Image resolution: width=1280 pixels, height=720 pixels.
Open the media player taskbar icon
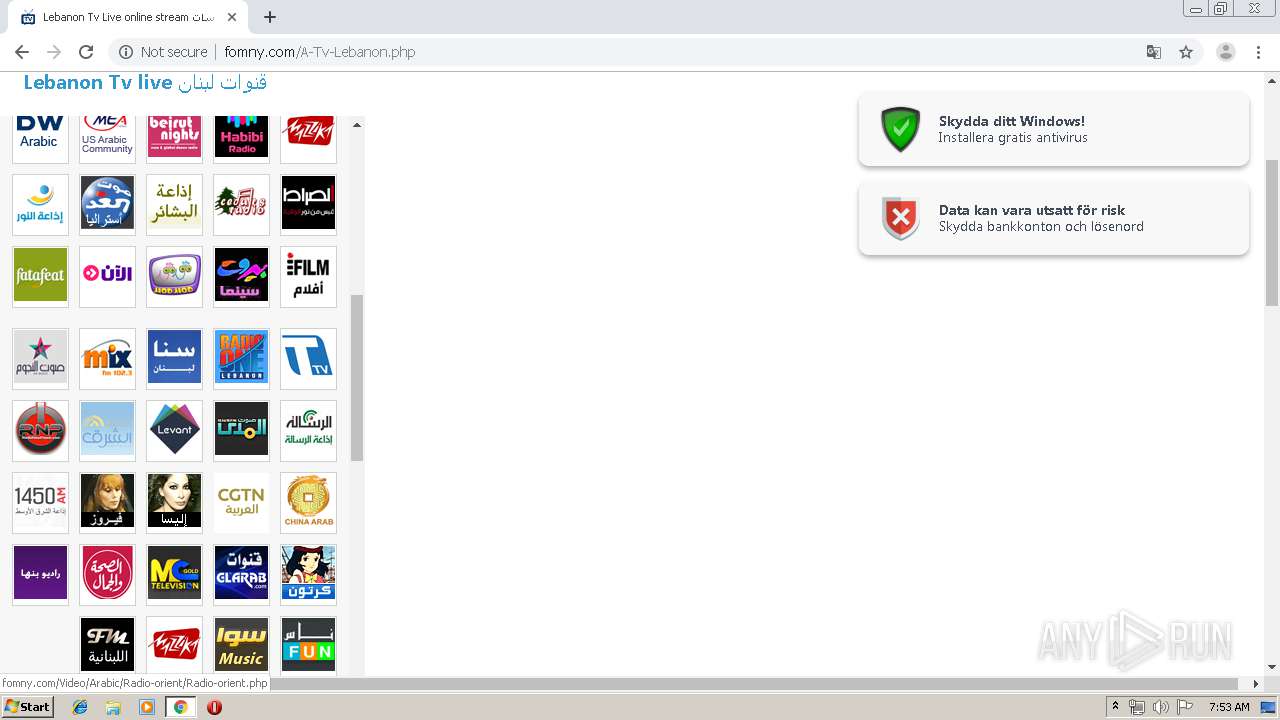(x=147, y=707)
